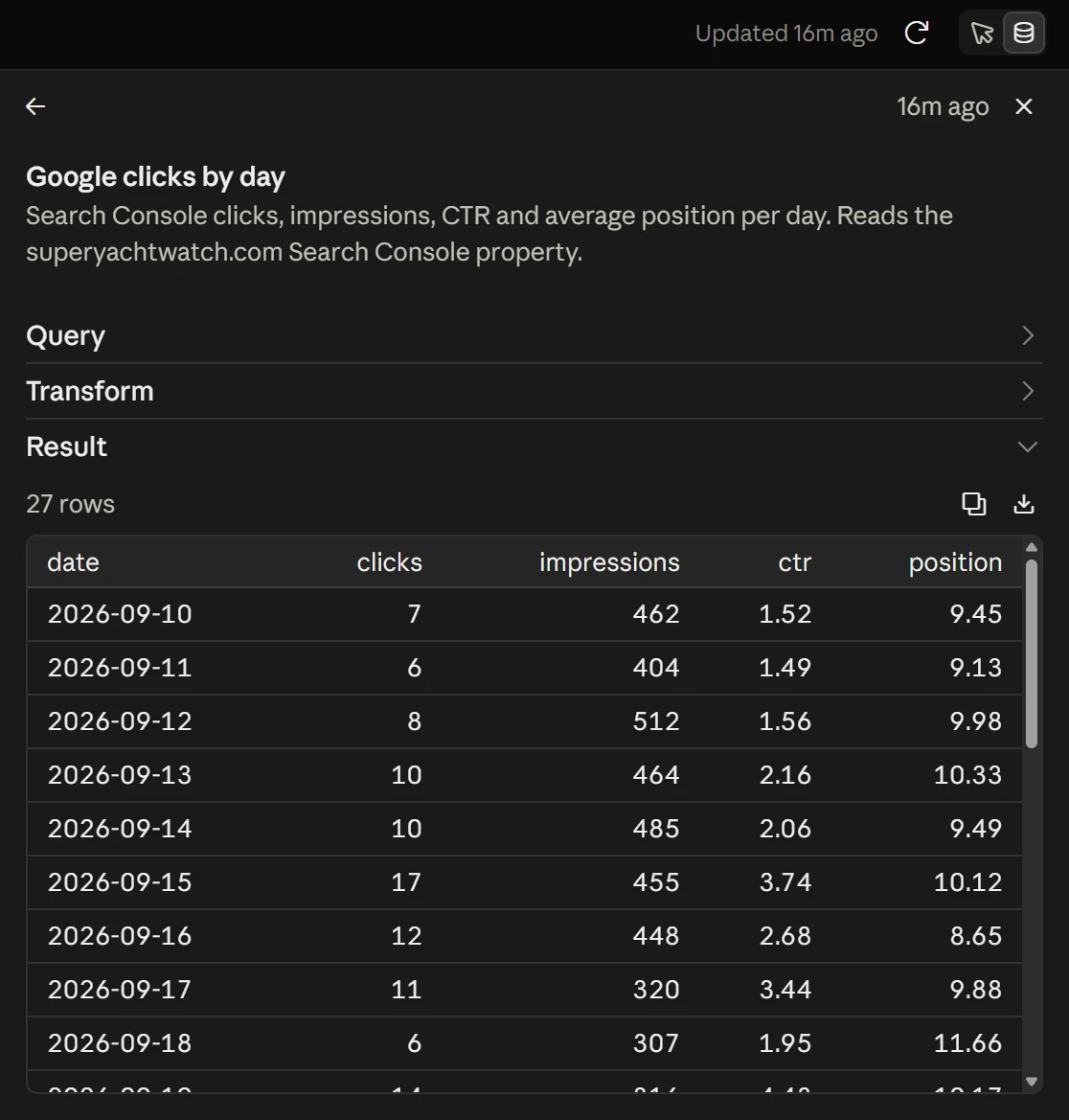Expand the Transform section
Viewport: 1069px width, 1120px height.
(x=534, y=392)
